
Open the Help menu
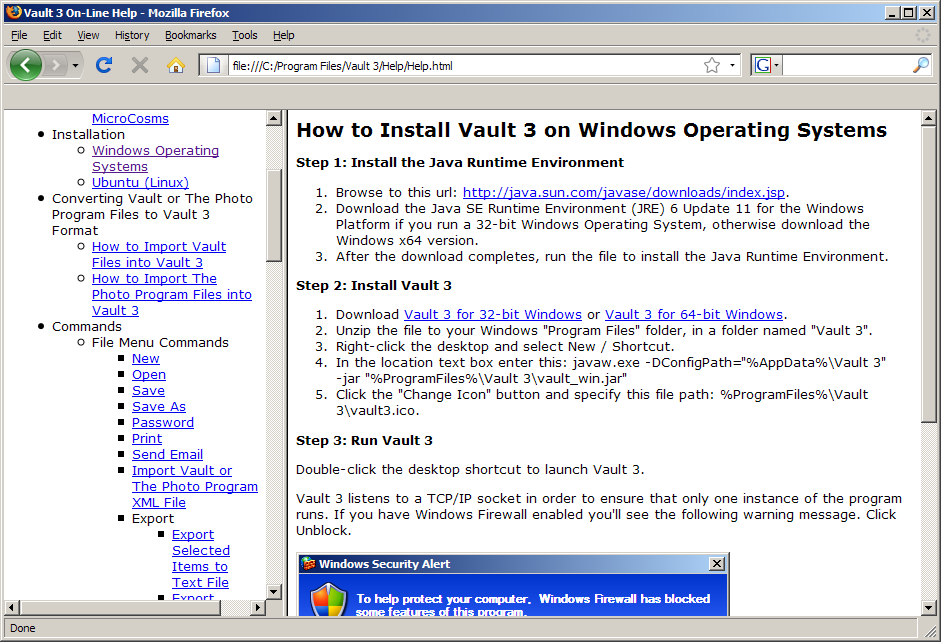point(284,35)
